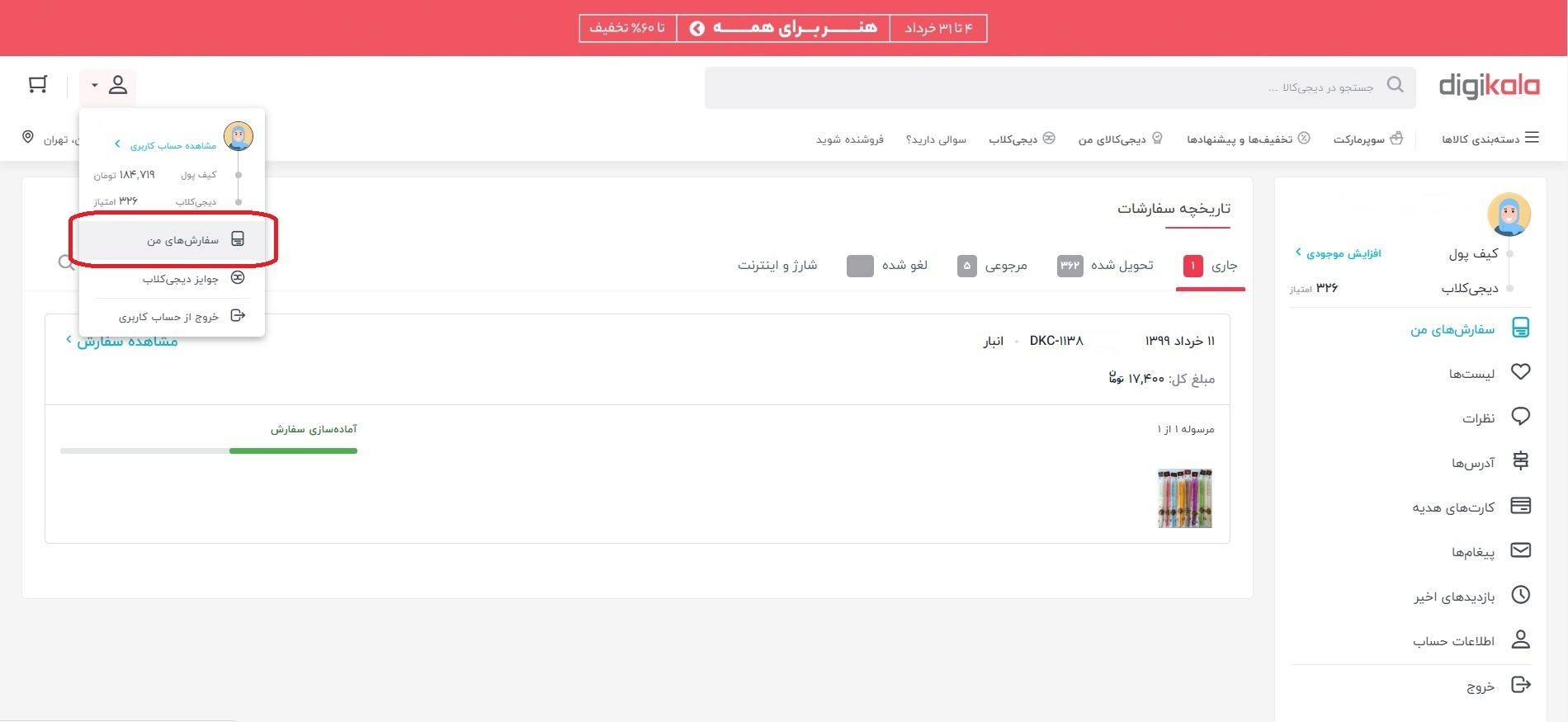The image size is (1568, 722).
Task: Select جوایز دیجی‌کلاب in the dropdown menu
Action: [x=181, y=279]
